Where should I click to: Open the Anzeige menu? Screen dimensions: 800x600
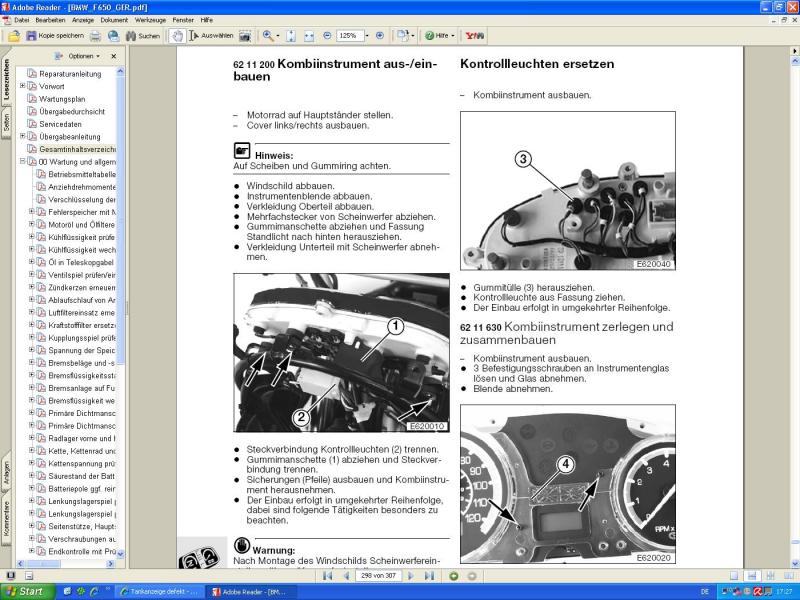pyautogui.click(x=83, y=20)
